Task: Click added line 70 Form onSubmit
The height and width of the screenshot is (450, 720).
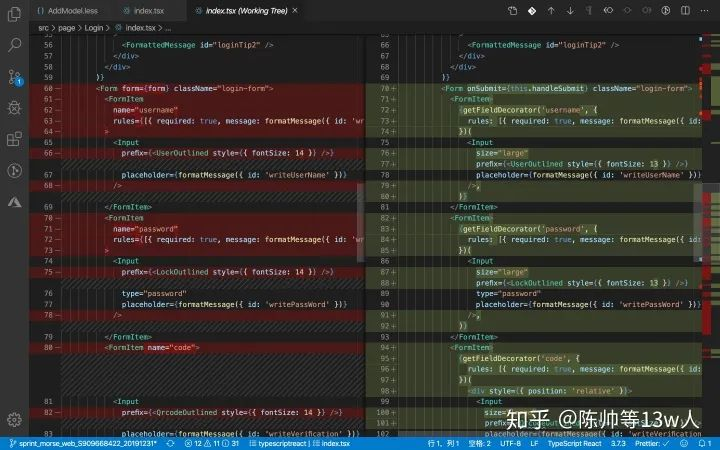Action: (x=534, y=88)
